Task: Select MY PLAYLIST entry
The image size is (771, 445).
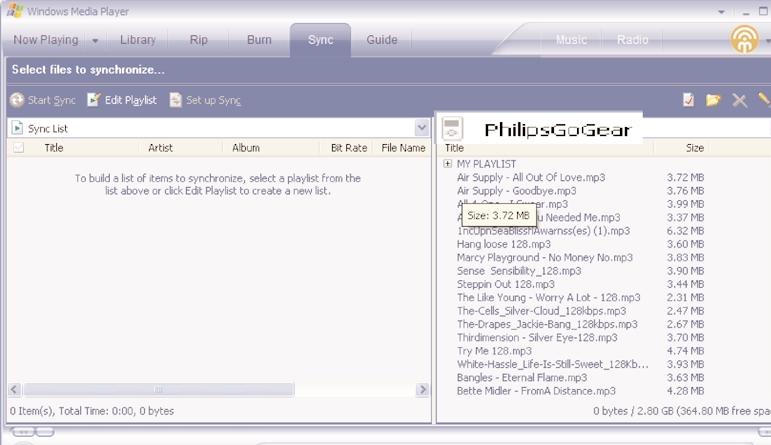Action: (x=486, y=164)
